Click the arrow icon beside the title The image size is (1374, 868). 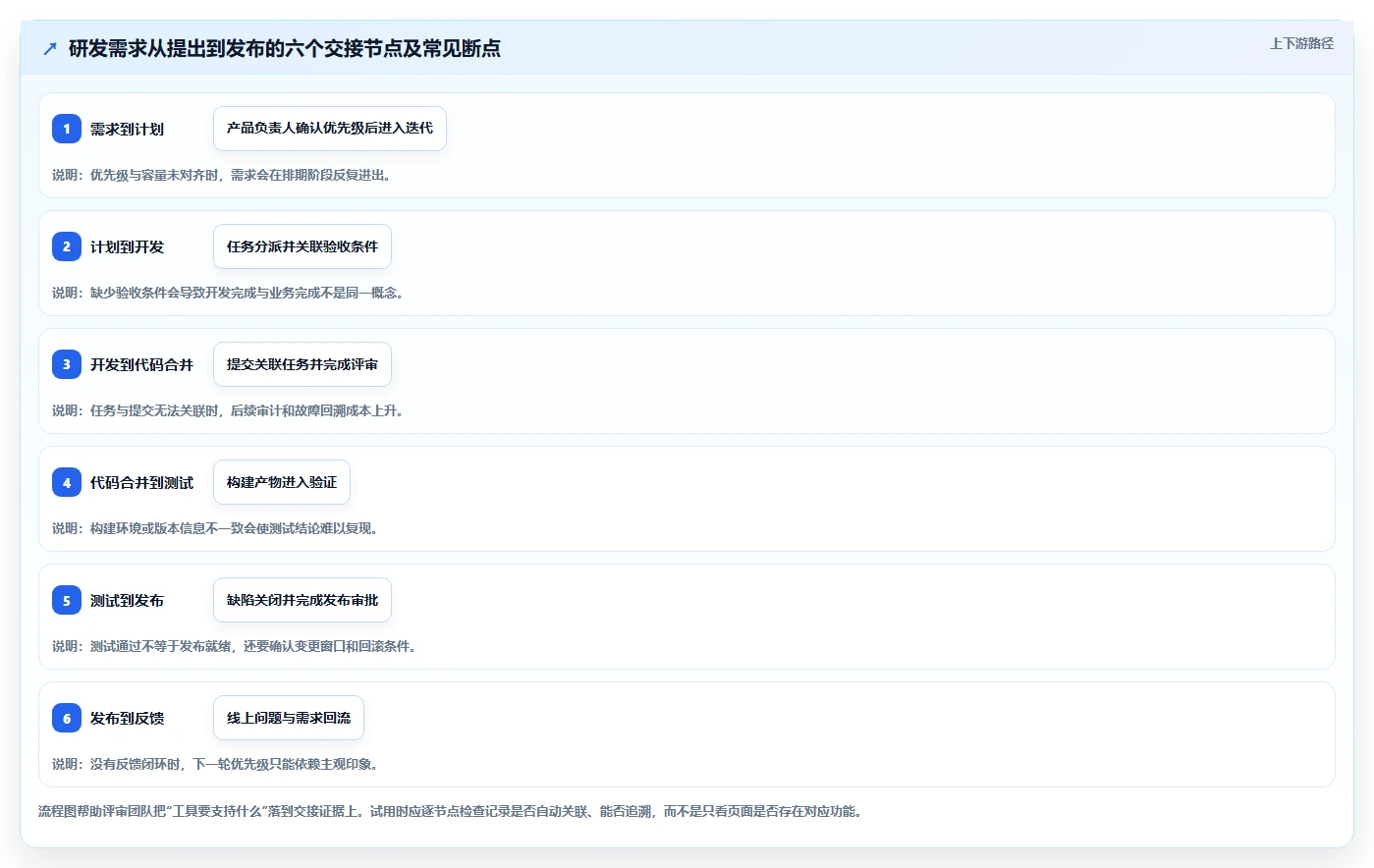click(x=50, y=48)
